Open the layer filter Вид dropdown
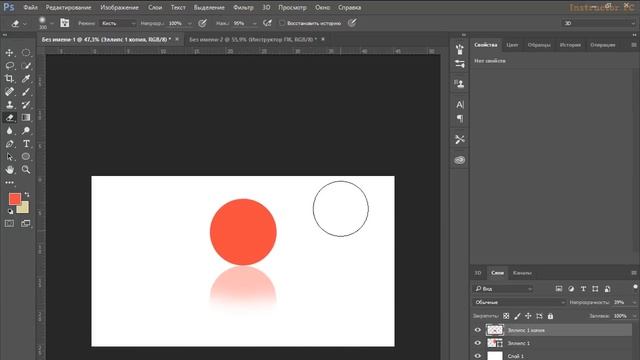This screenshot has height=360, width=640. pyautogui.click(x=503, y=289)
